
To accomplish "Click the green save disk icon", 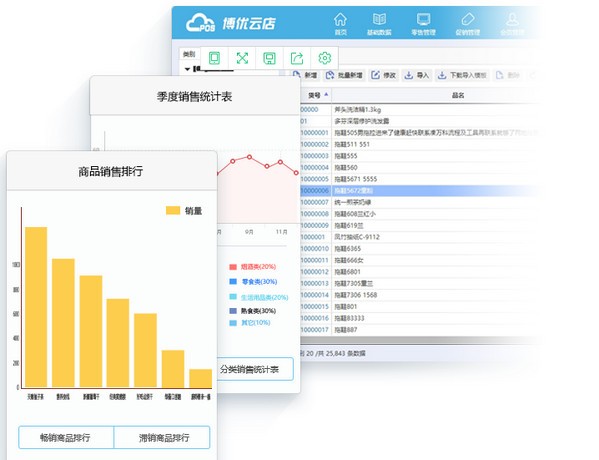I will point(269,58).
